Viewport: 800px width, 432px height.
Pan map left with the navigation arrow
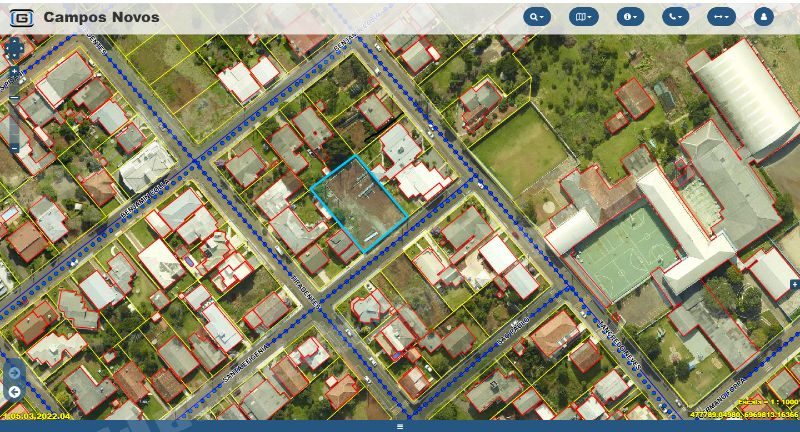(x=7, y=48)
